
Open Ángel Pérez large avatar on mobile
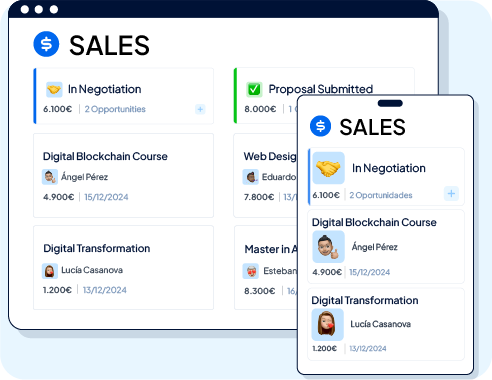[328, 247]
